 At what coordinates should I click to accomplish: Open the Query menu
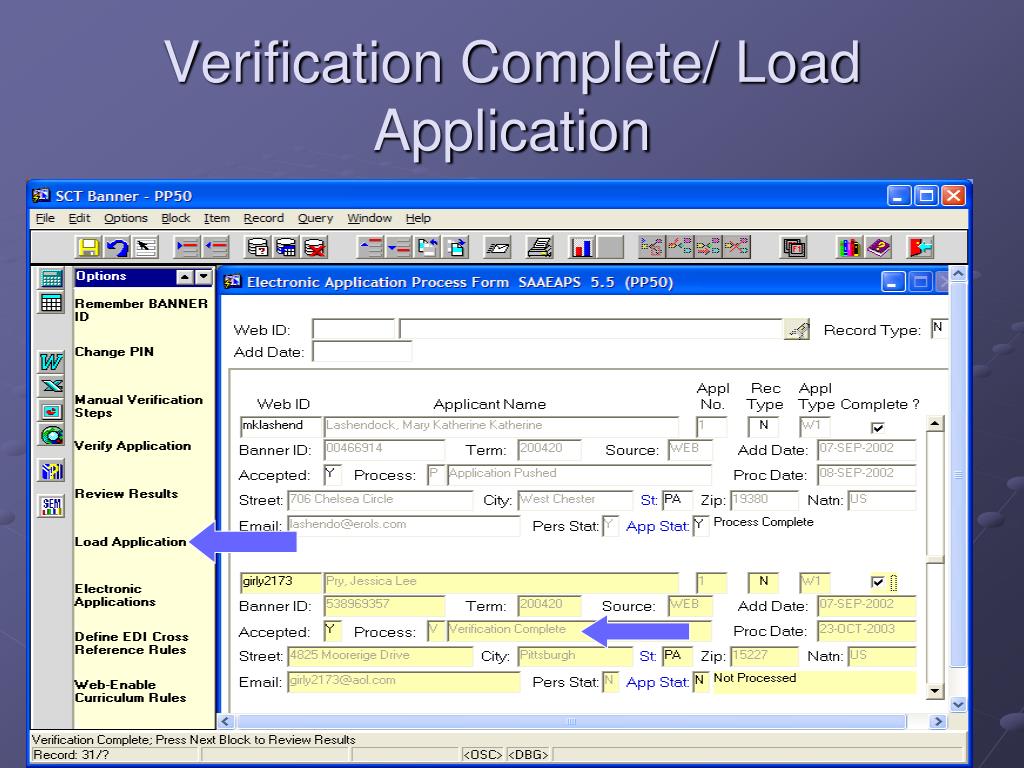coord(315,218)
